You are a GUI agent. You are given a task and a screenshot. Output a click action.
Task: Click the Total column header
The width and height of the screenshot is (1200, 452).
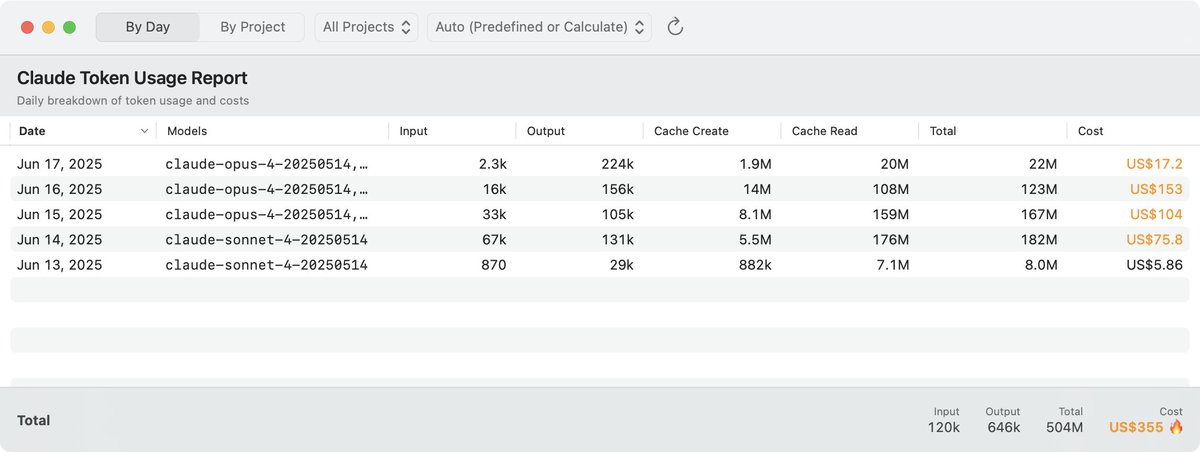coord(993,131)
